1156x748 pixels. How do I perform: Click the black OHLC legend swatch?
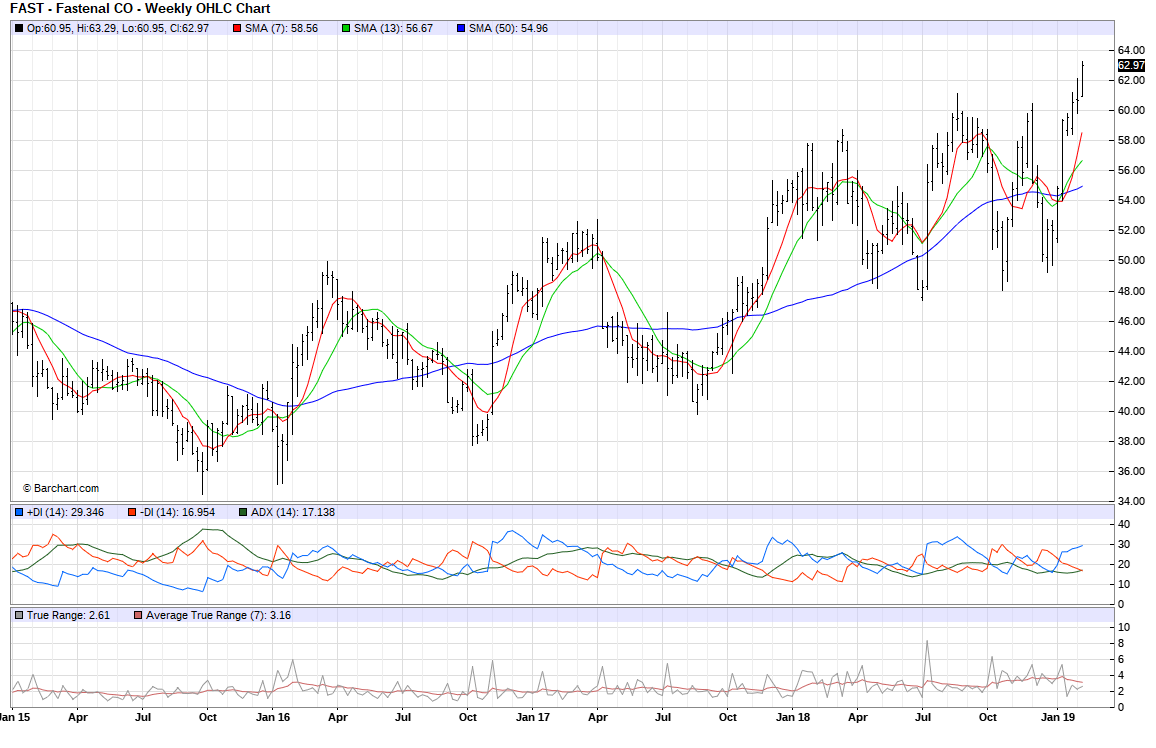tap(19, 29)
